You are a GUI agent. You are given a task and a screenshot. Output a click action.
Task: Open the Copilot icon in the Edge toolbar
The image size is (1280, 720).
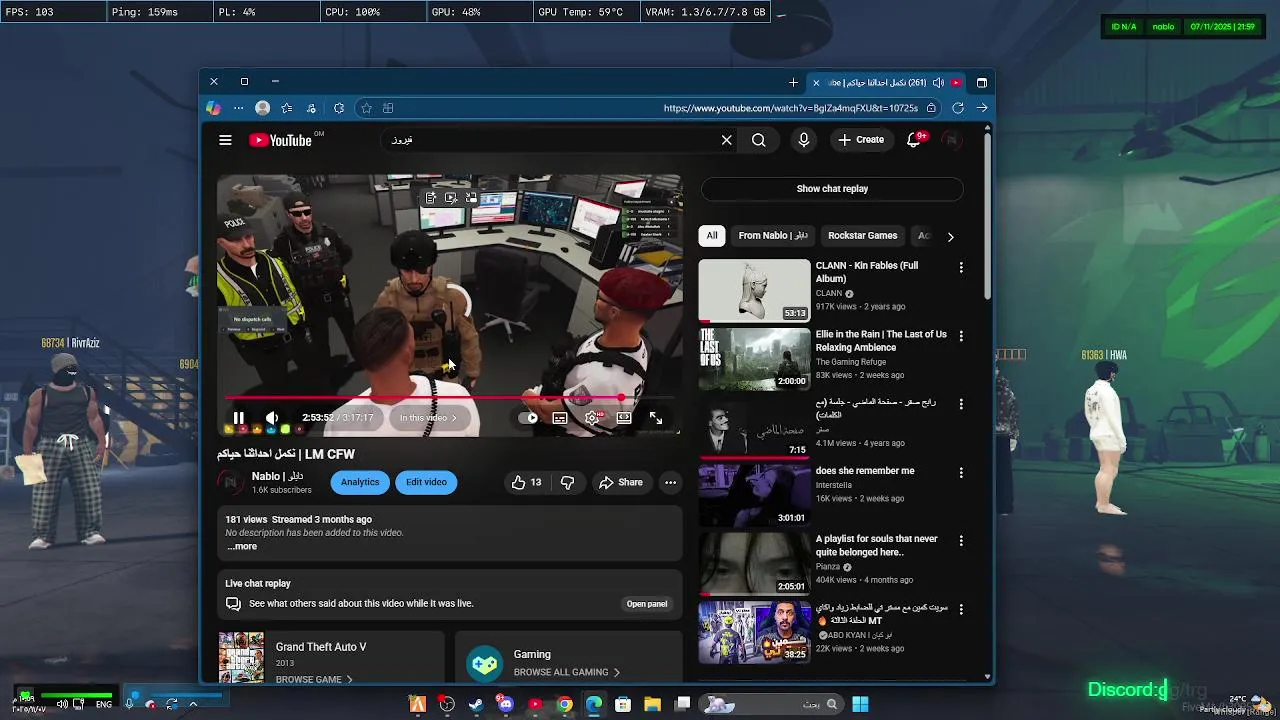(213, 108)
